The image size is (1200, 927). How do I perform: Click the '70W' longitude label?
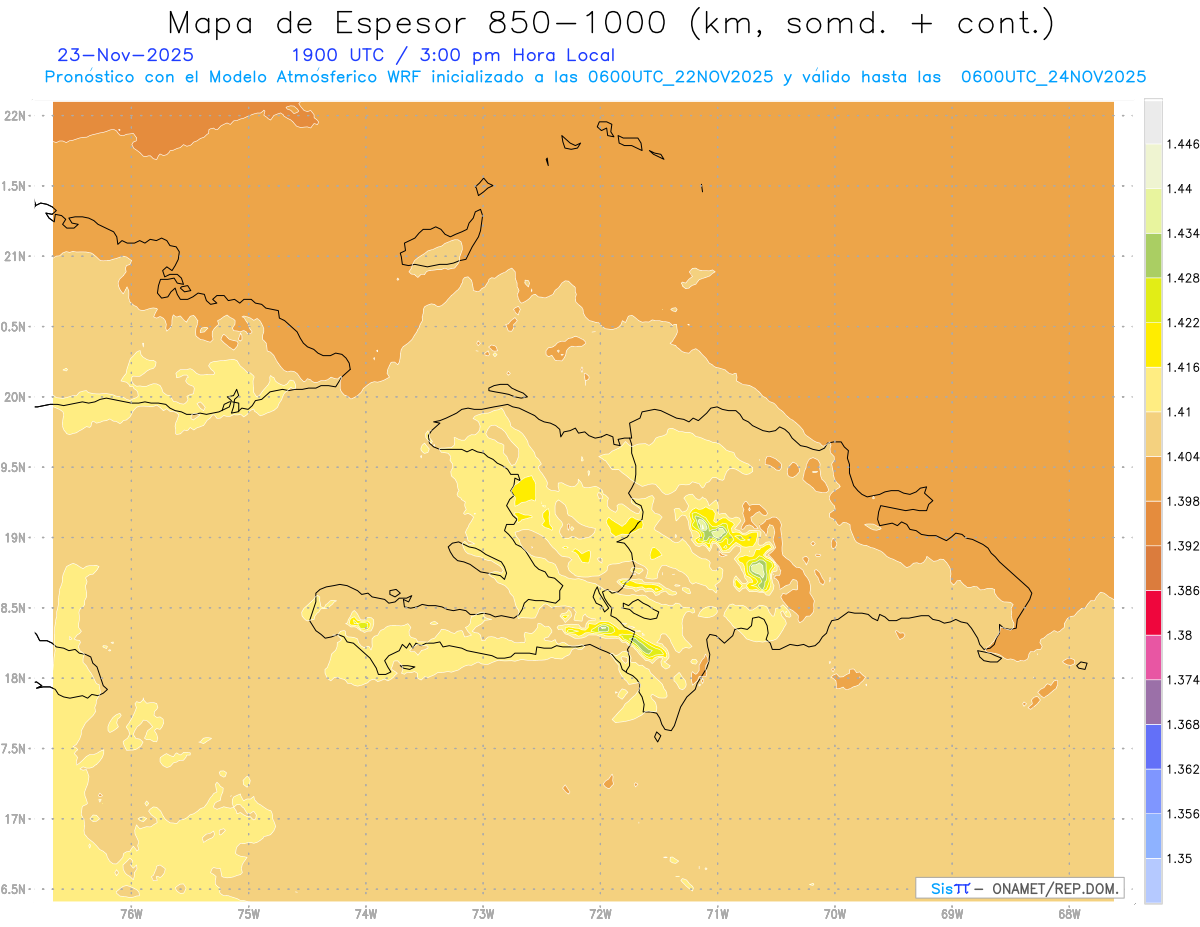[x=835, y=914]
